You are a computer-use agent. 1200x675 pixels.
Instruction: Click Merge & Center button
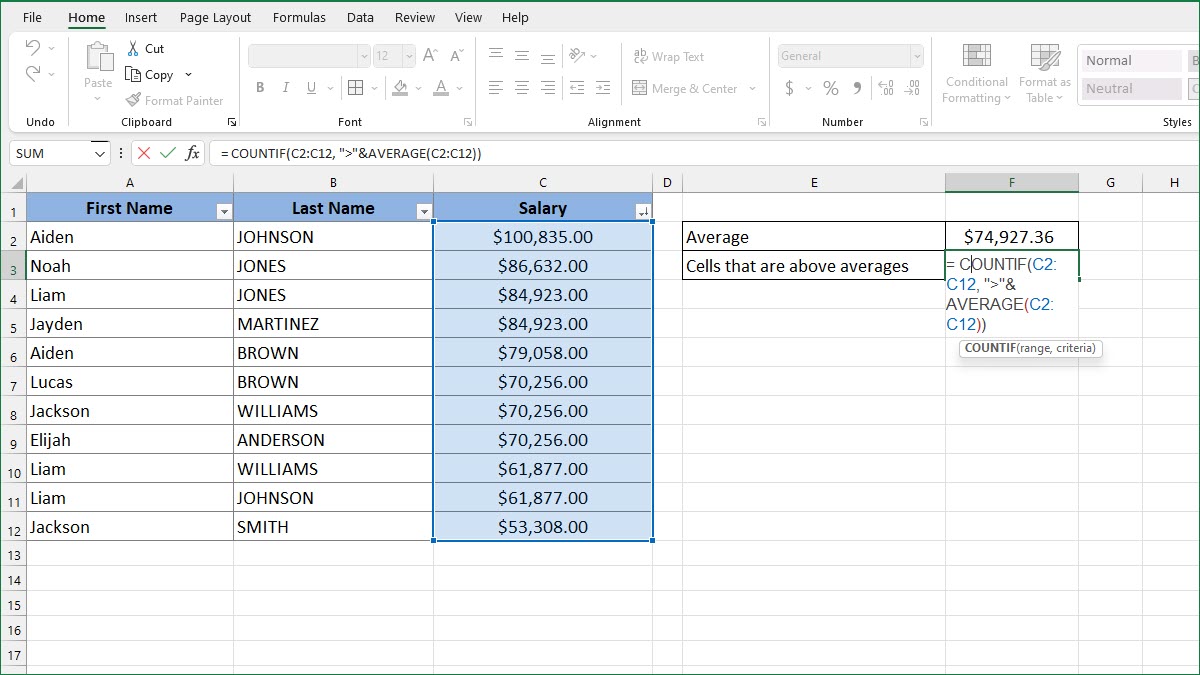click(686, 88)
